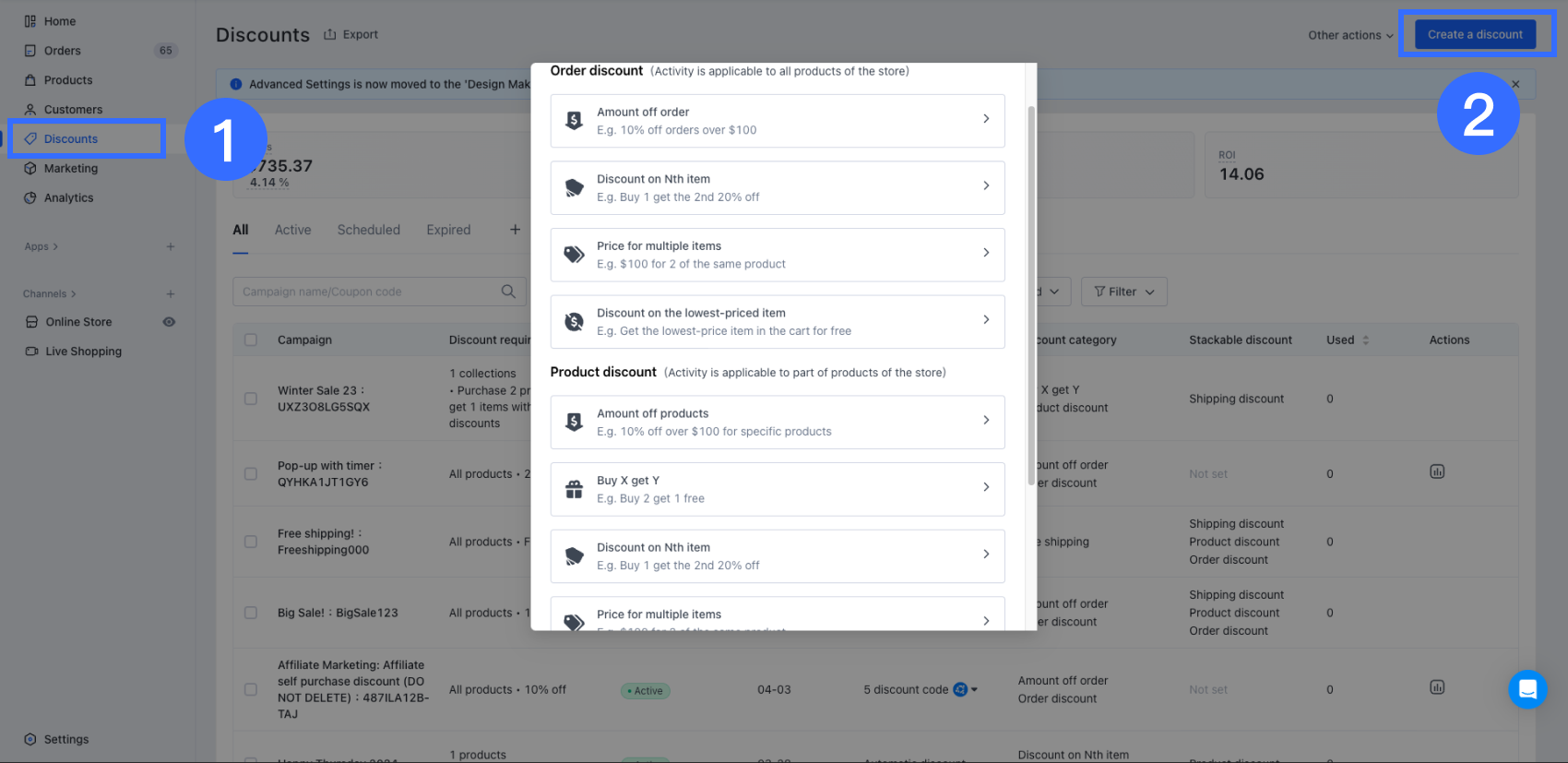1568x763 pixels.
Task: Click the Orders bag icon
Action: click(30, 51)
